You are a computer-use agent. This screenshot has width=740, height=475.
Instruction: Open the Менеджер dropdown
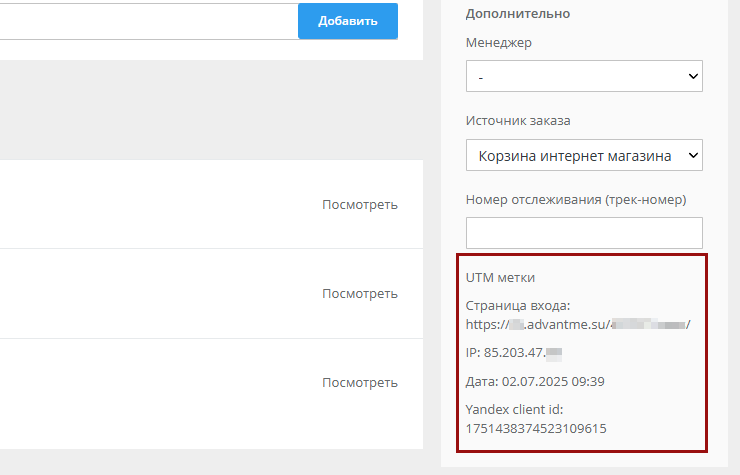coord(584,76)
